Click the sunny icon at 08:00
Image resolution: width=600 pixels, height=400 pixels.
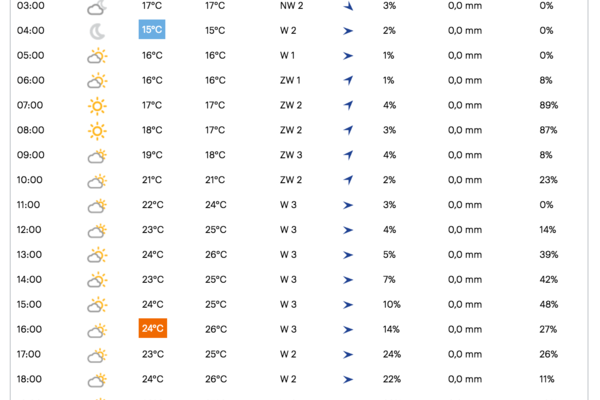(x=97, y=131)
